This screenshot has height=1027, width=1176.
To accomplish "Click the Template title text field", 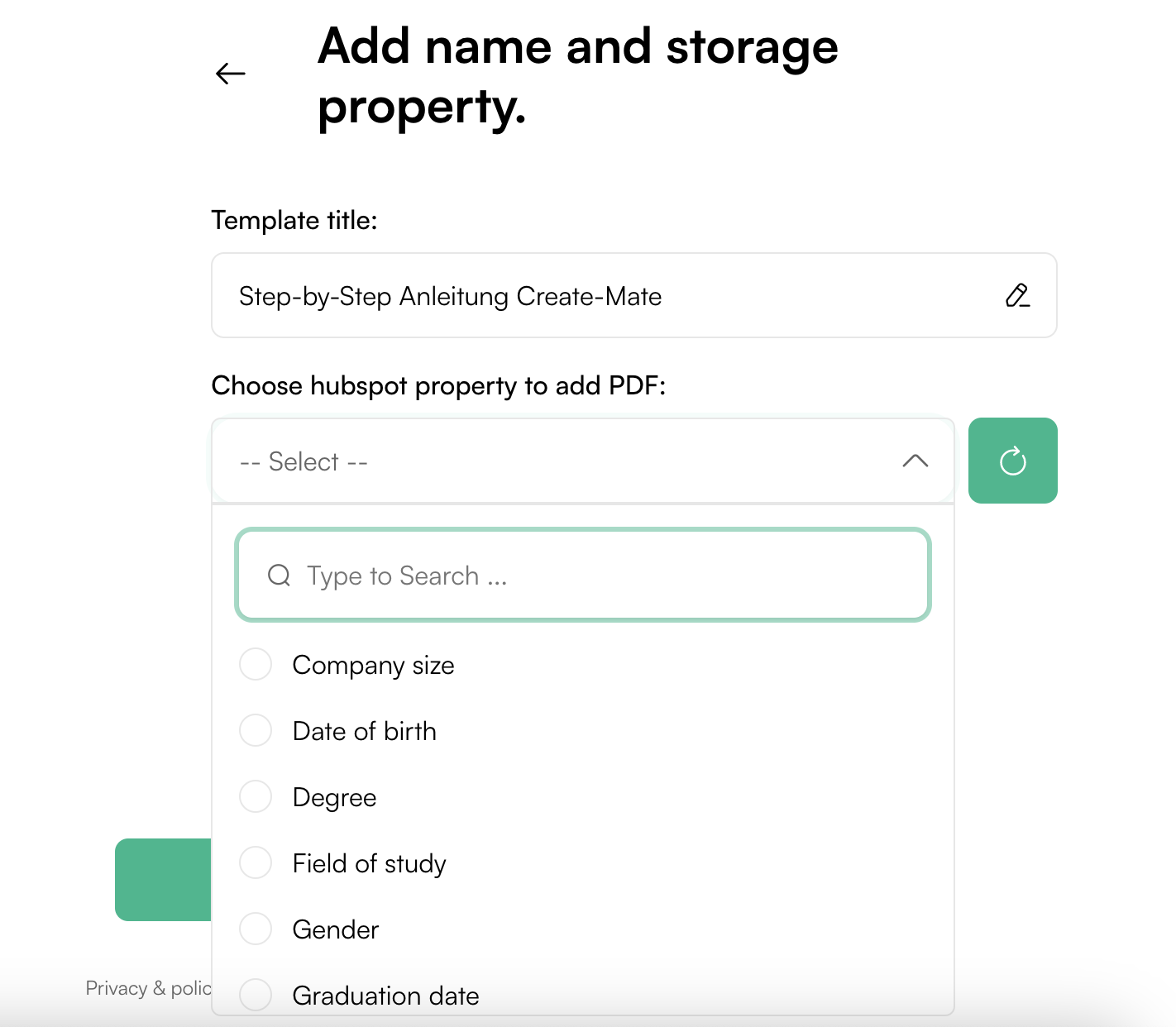I will click(x=634, y=295).
